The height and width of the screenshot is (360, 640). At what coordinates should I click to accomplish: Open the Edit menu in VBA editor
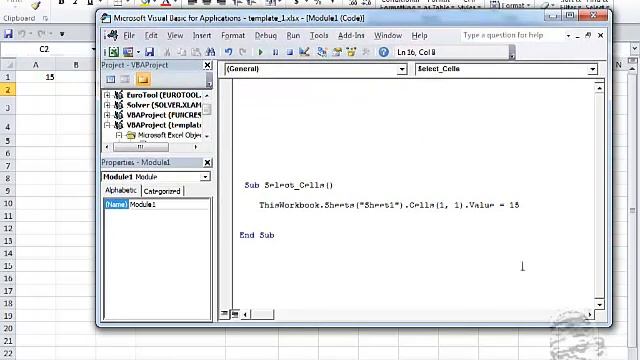(151, 36)
